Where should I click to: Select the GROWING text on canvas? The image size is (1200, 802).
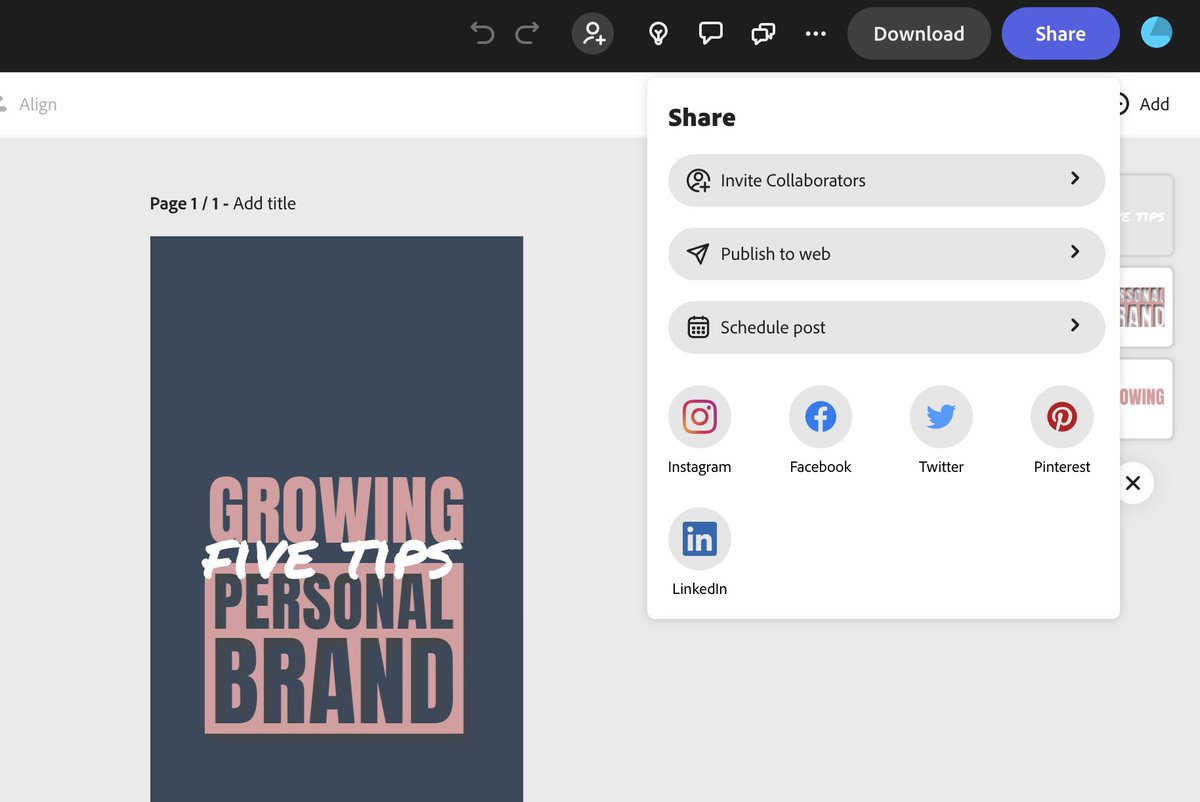click(336, 508)
